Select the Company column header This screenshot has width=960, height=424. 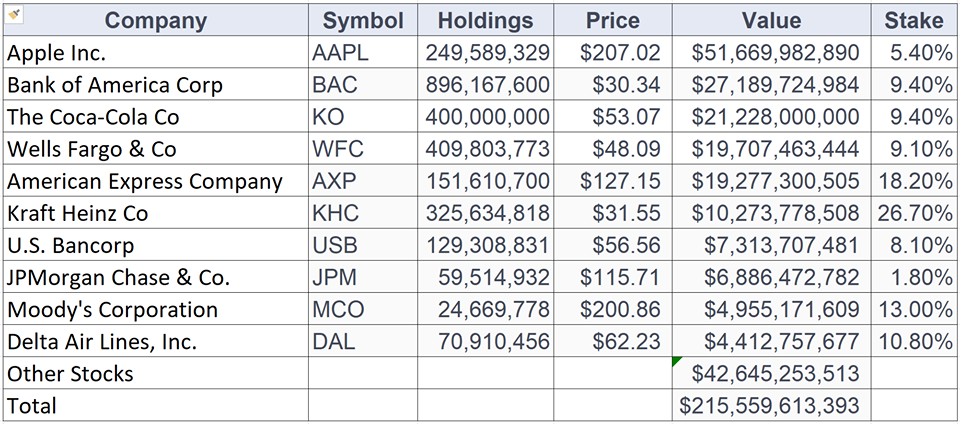coord(155,20)
